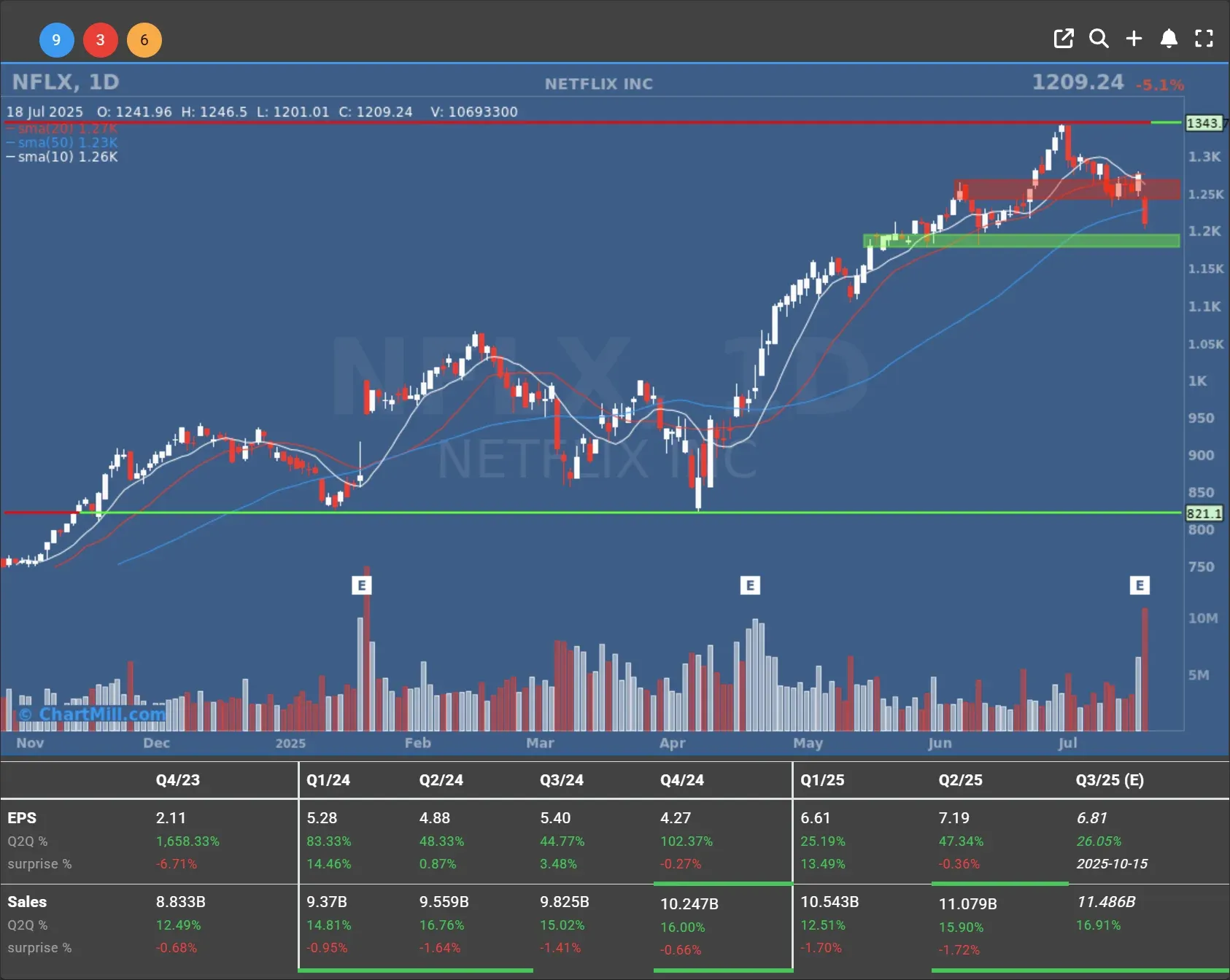Click EPS value 2.11
This screenshot has width=1230, height=980.
171,818
